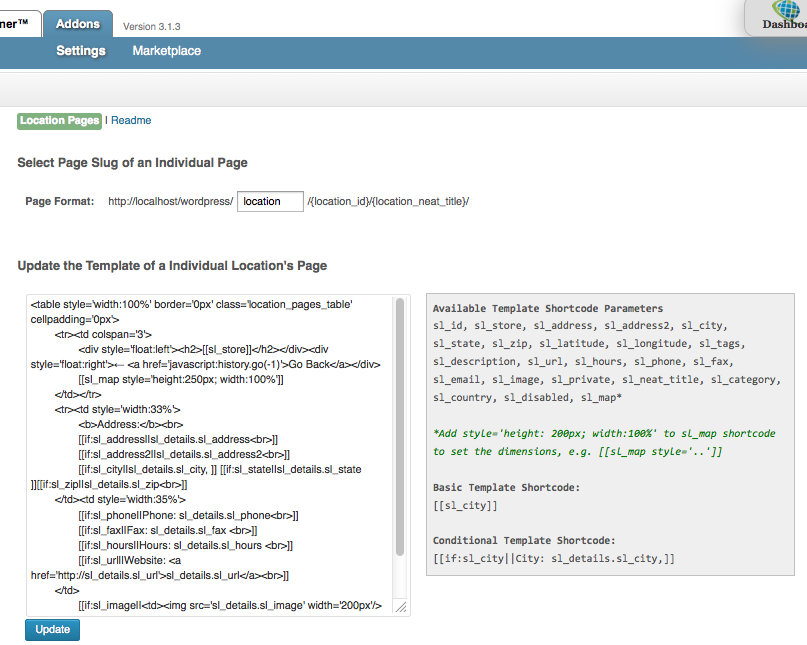Open the Readme link
807x645 pixels.
[x=131, y=121]
